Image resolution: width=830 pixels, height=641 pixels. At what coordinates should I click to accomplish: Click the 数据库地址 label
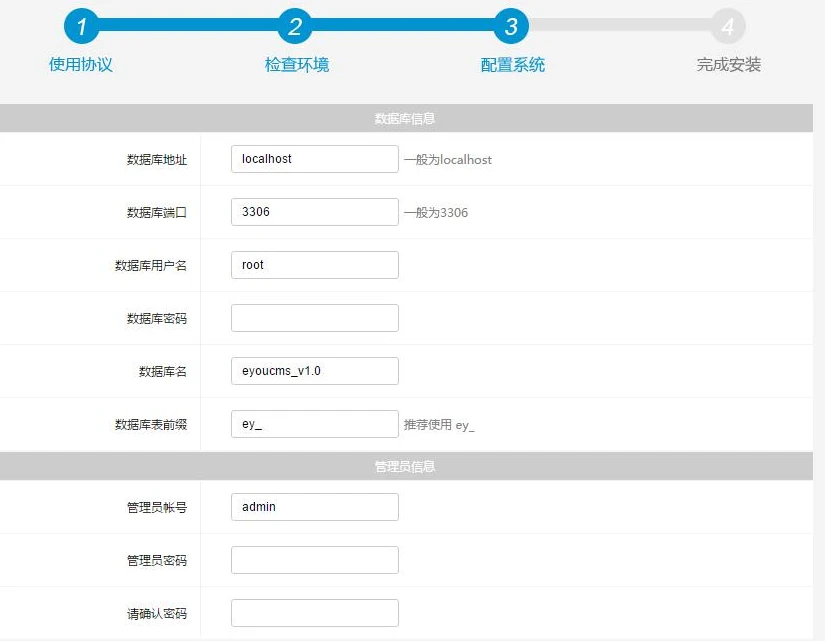coord(157,159)
